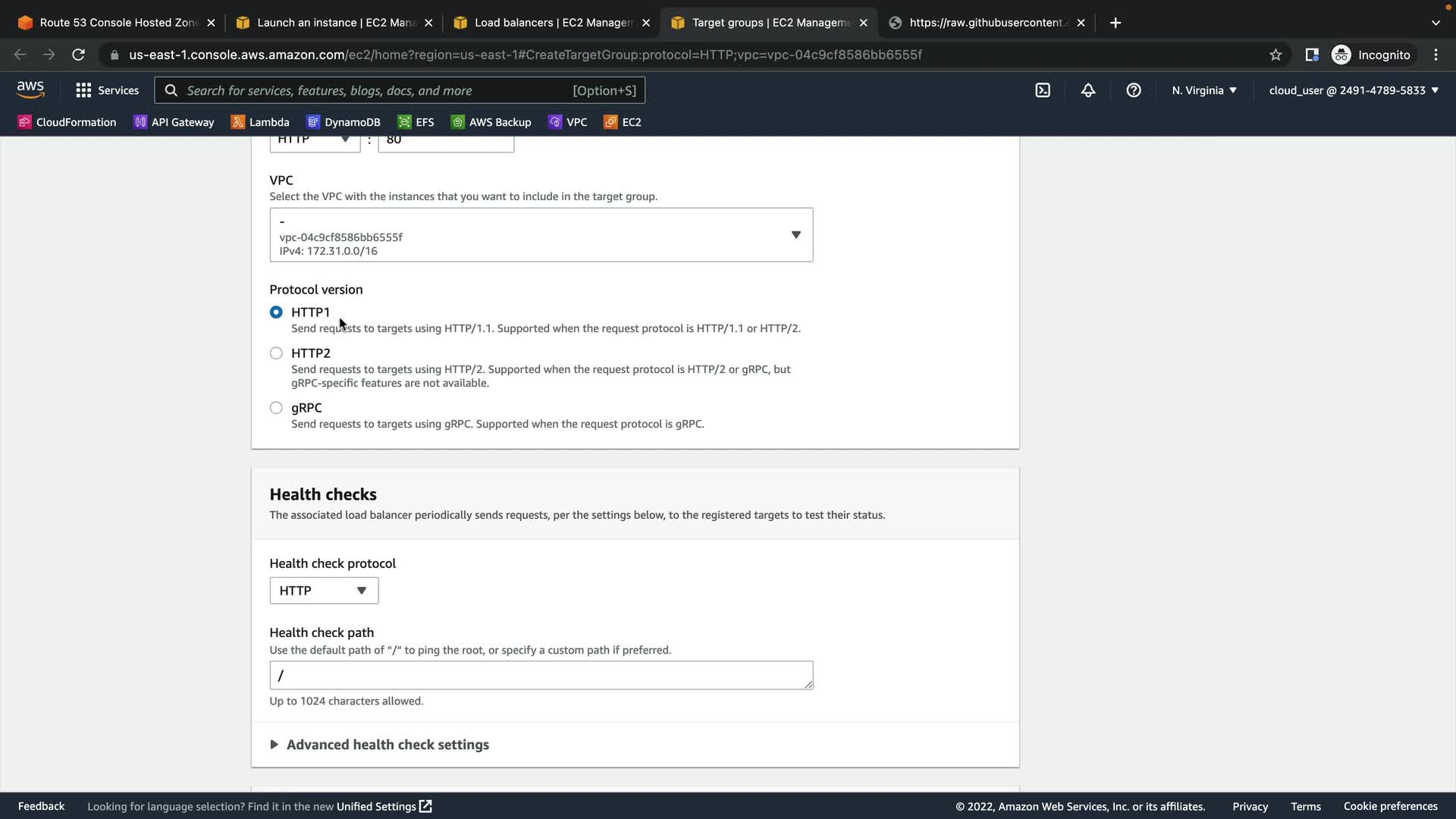
Task: Select the HTTP1 protocol version
Action: pos(276,312)
